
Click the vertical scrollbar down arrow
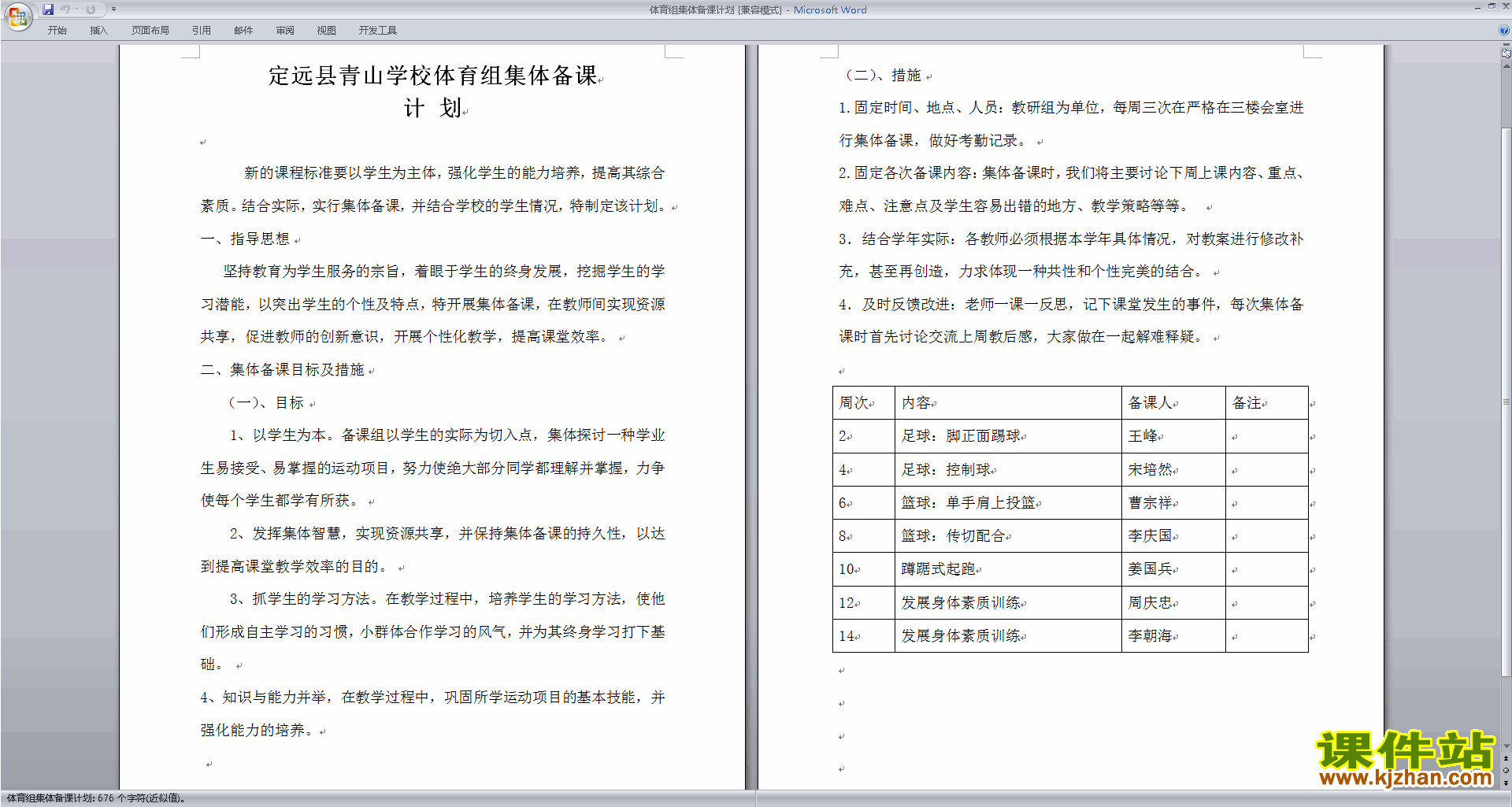tap(1506, 746)
